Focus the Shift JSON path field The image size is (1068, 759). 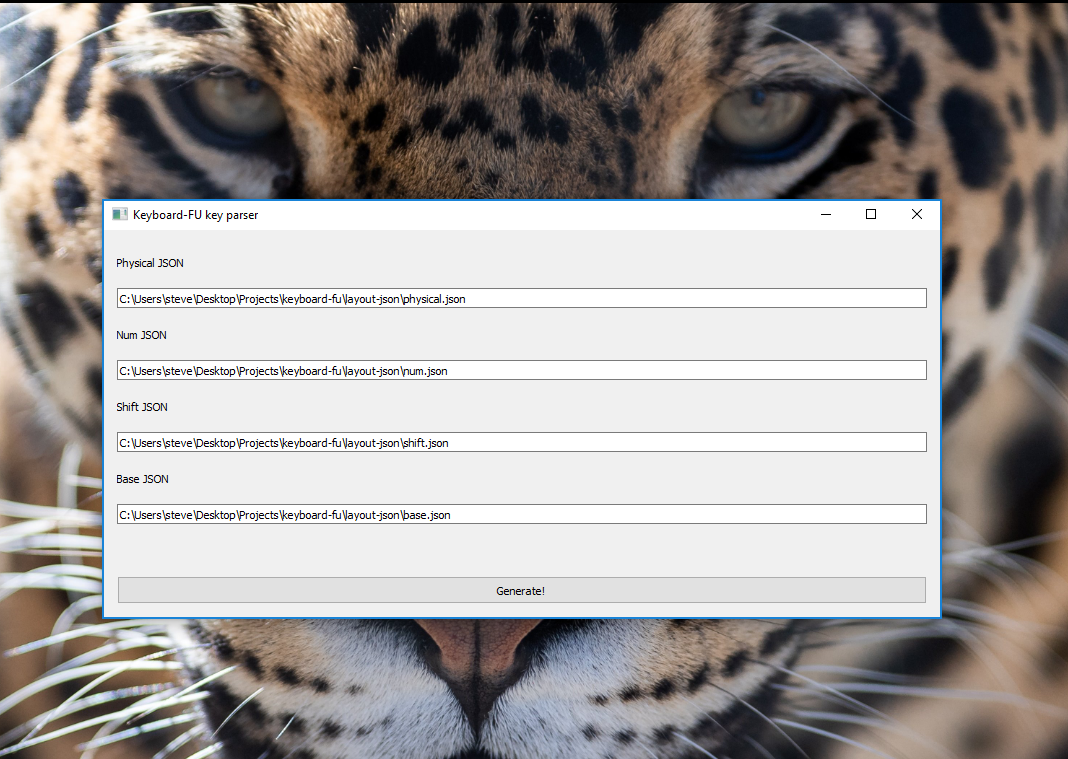[x=521, y=442]
